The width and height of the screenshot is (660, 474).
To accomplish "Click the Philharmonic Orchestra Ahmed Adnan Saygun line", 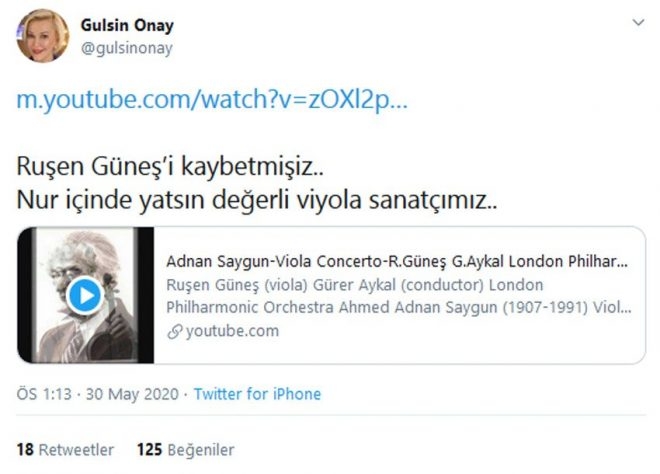I will click(x=399, y=307).
